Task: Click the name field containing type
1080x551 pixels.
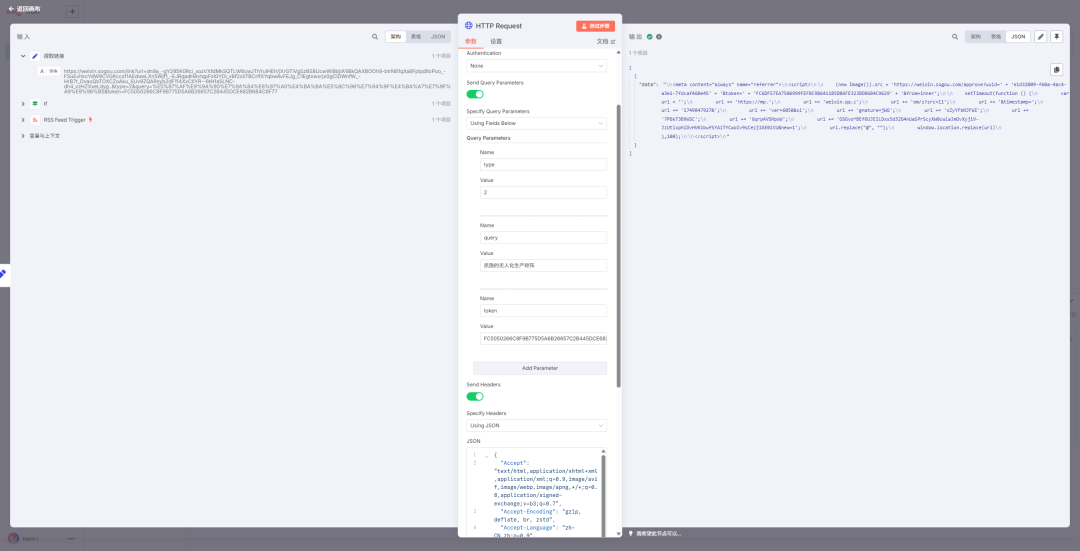Action: click(543, 165)
